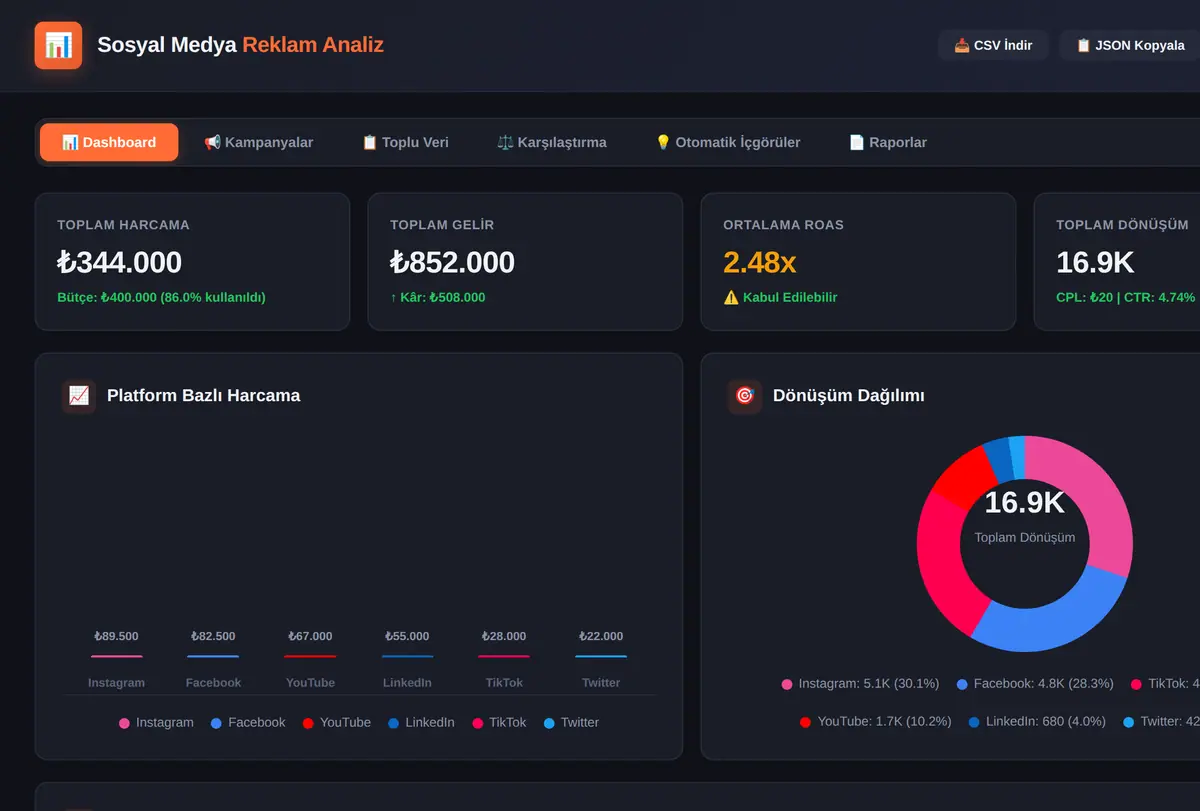Image resolution: width=1200 pixels, height=811 pixels.
Task: Click the CPL: ₺20 | CTR text
Action: coord(1125,297)
